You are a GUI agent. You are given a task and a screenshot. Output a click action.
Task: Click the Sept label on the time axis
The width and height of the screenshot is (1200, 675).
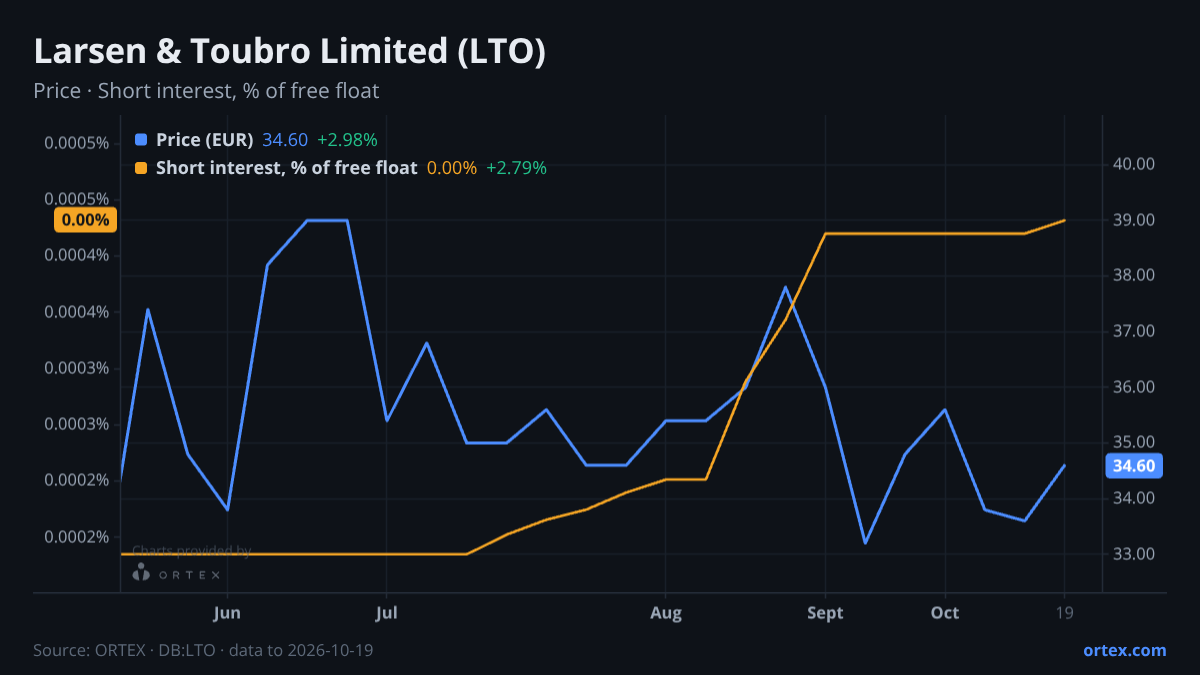coord(825,613)
